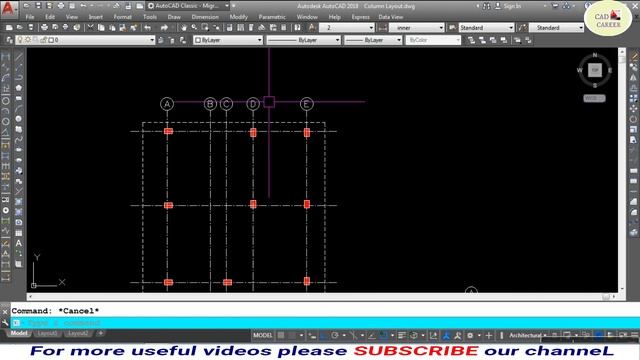Open the ByColor plot style dropdown

pos(433,40)
